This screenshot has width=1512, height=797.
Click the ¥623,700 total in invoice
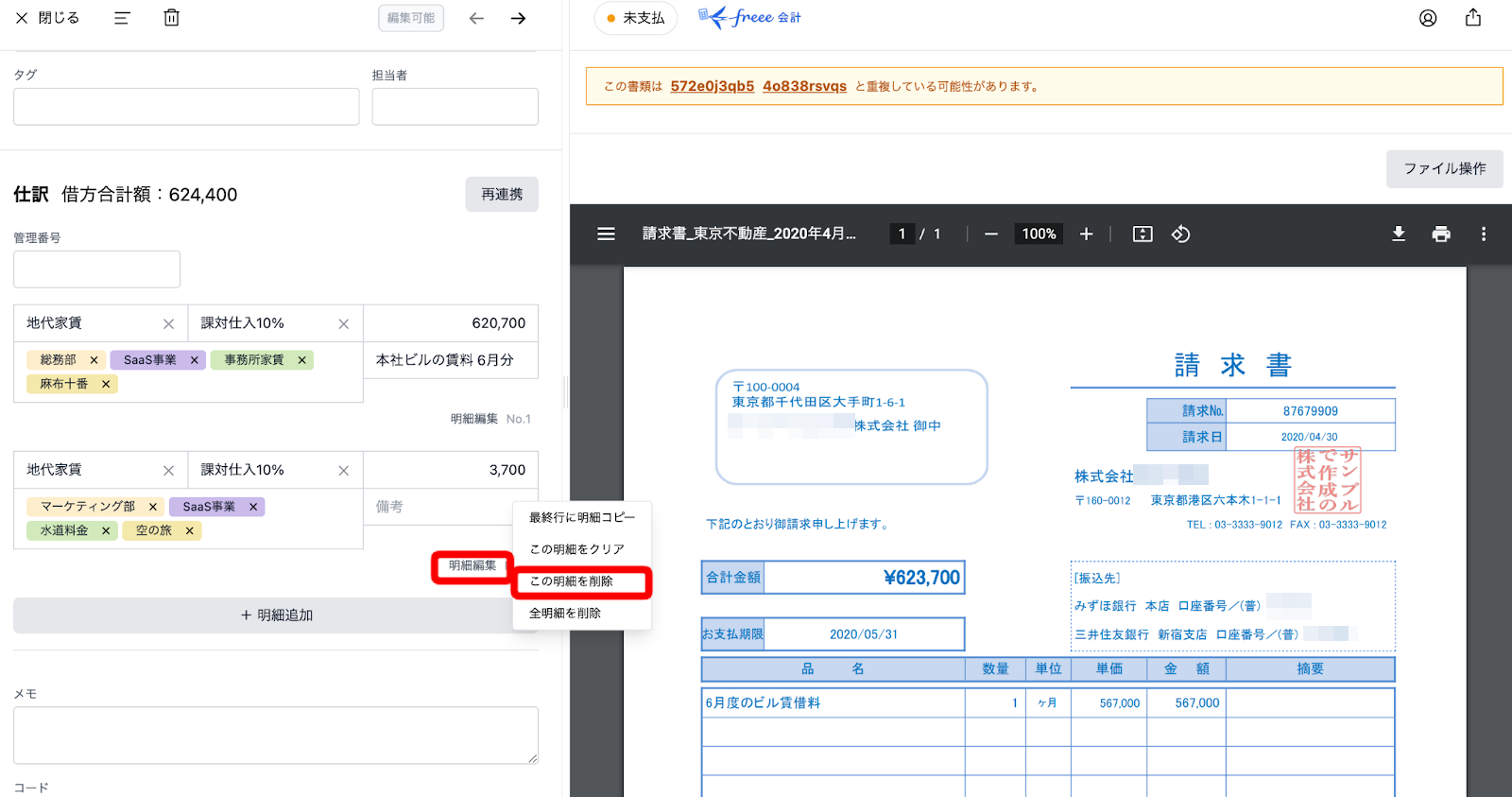[921, 578]
